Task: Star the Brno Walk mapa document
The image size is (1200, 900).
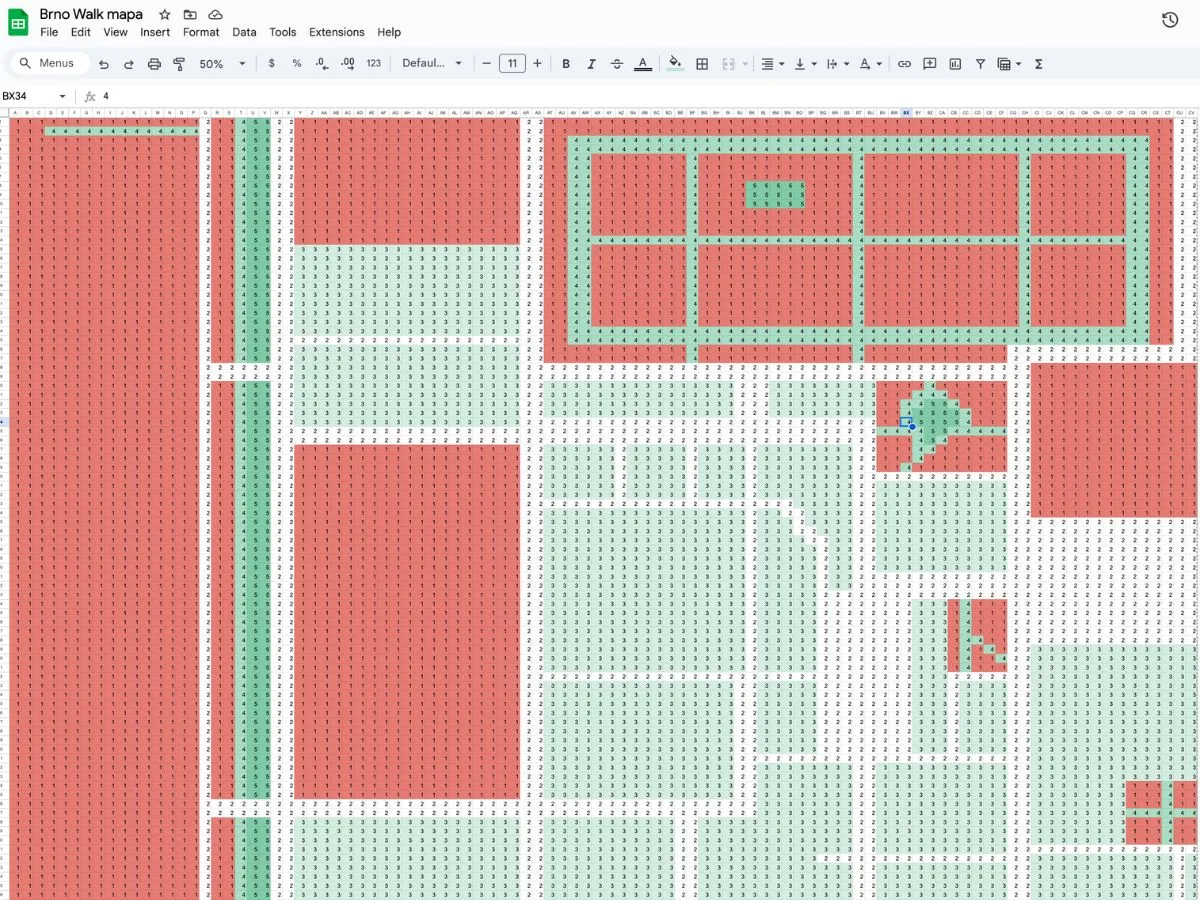Action: 165,15
